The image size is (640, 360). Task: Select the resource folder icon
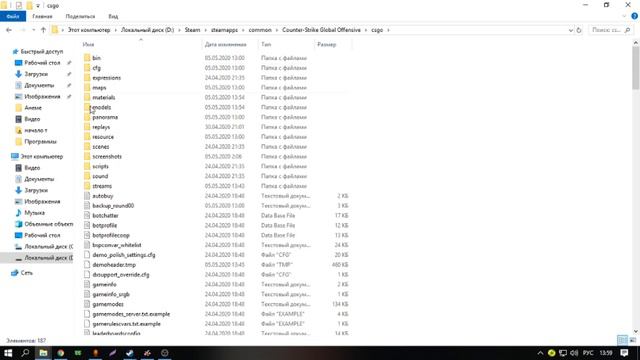coord(87,137)
